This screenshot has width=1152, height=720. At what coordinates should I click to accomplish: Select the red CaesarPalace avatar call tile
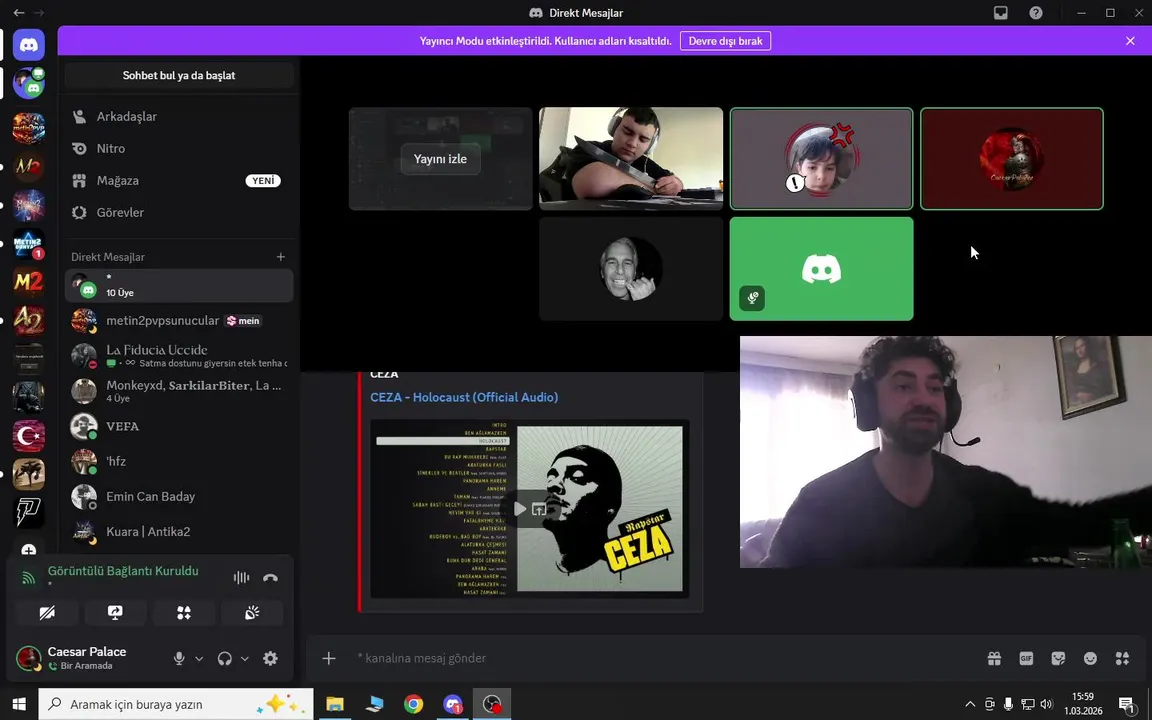pos(1012,159)
